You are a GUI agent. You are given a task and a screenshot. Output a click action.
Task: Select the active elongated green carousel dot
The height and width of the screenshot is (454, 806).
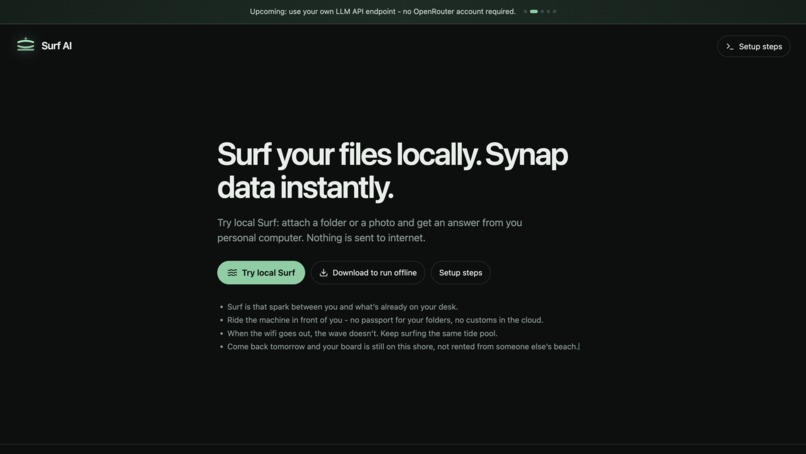[534, 11]
